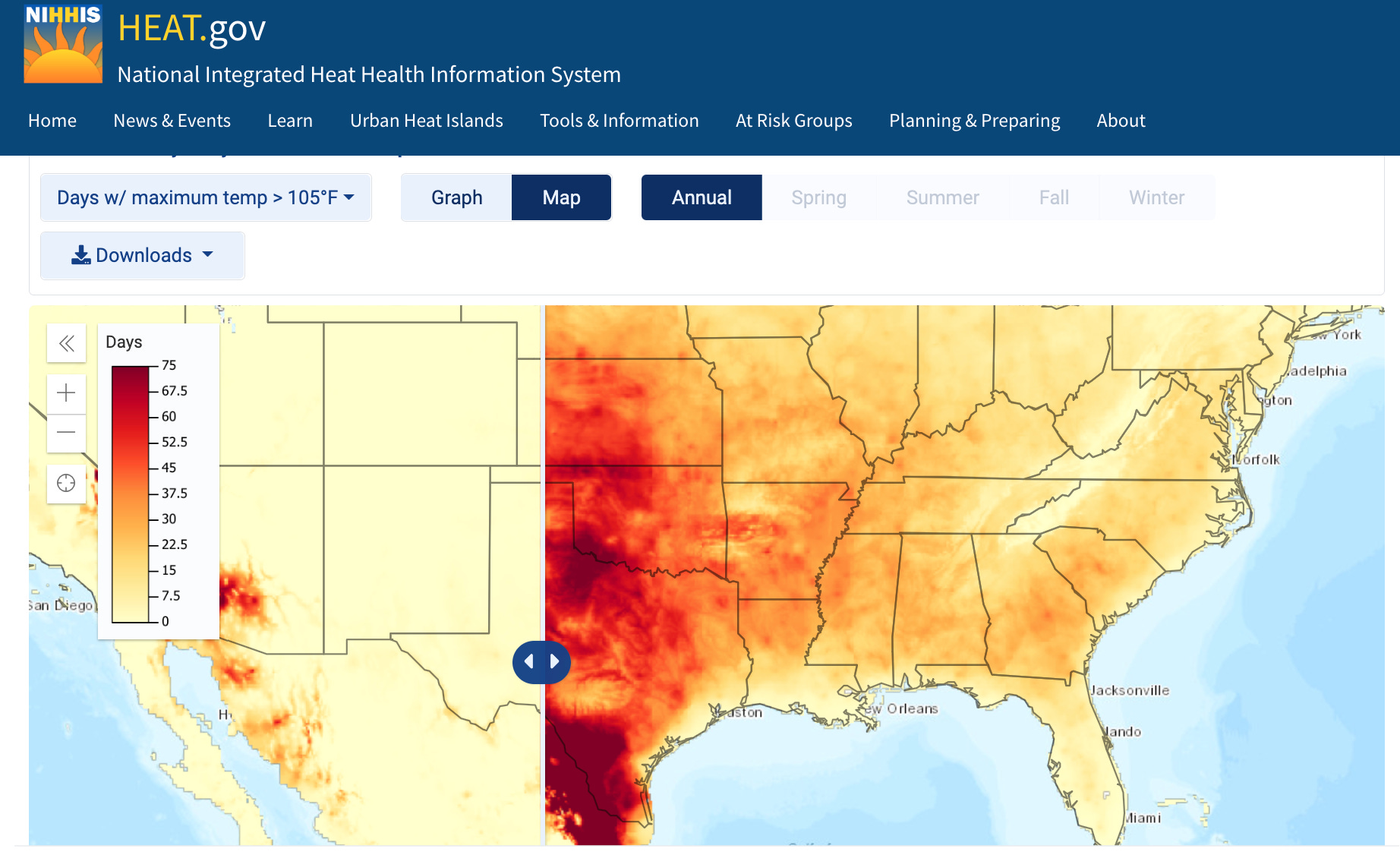Click the map swipe handle arrows
The width and height of the screenshot is (1400, 858).
click(x=541, y=661)
